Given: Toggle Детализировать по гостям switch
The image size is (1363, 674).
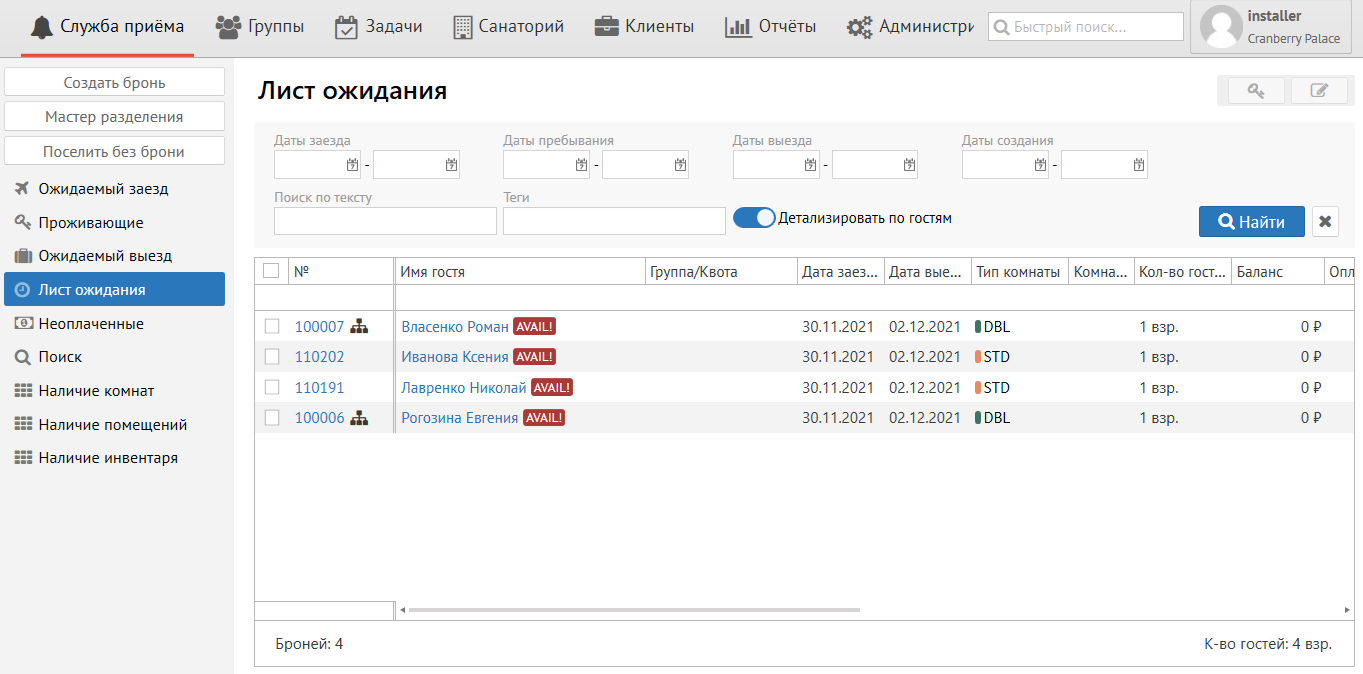Looking at the screenshot, I should click(754, 218).
